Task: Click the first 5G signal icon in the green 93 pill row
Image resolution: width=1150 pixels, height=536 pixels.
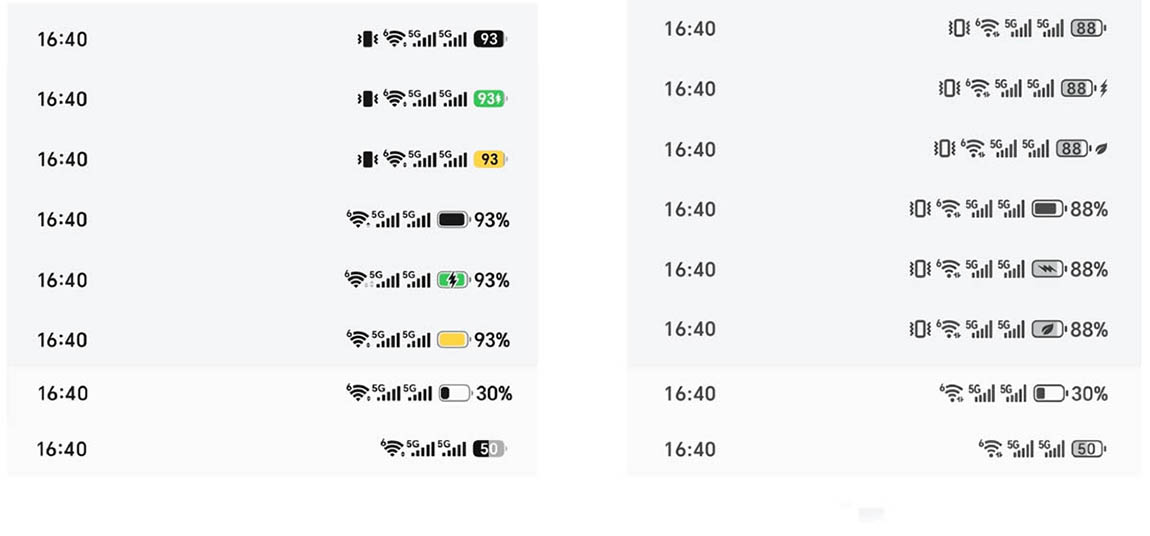Action: pyautogui.click(x=424, y=99)
